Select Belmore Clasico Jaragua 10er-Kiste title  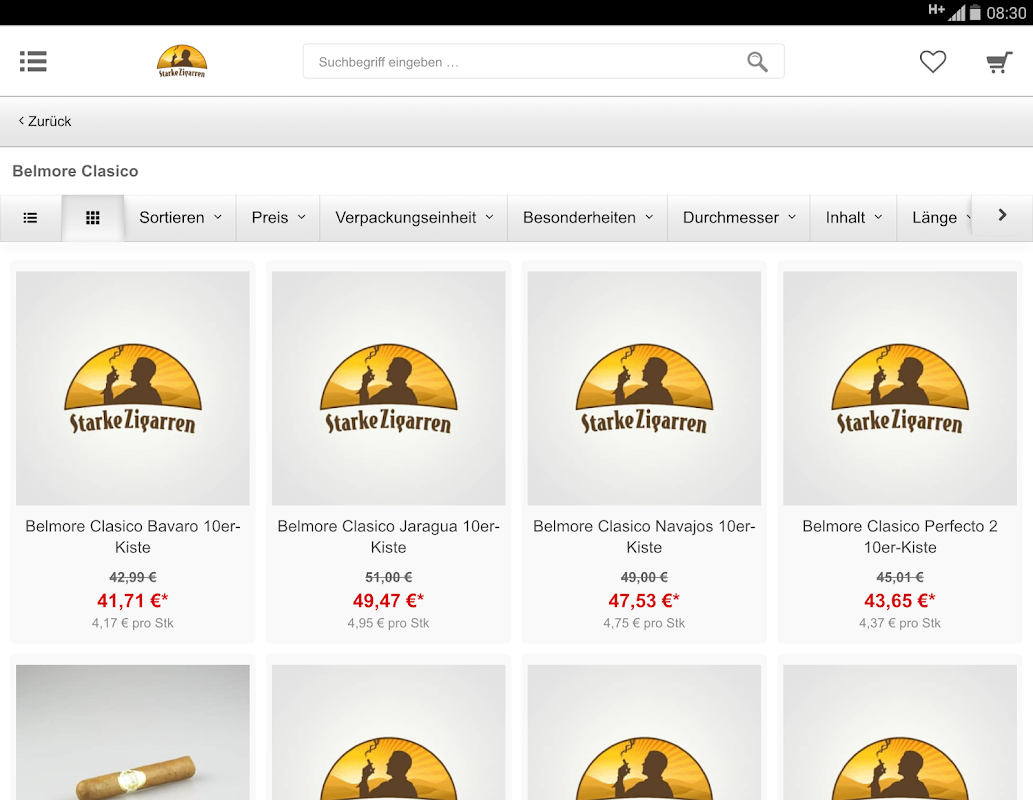[388, 536]
